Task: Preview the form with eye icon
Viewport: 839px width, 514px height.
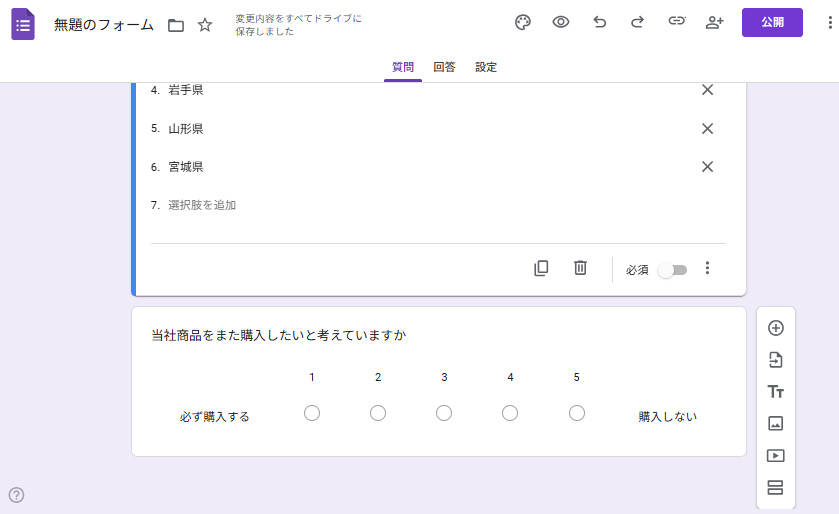Action: point(561,23)
